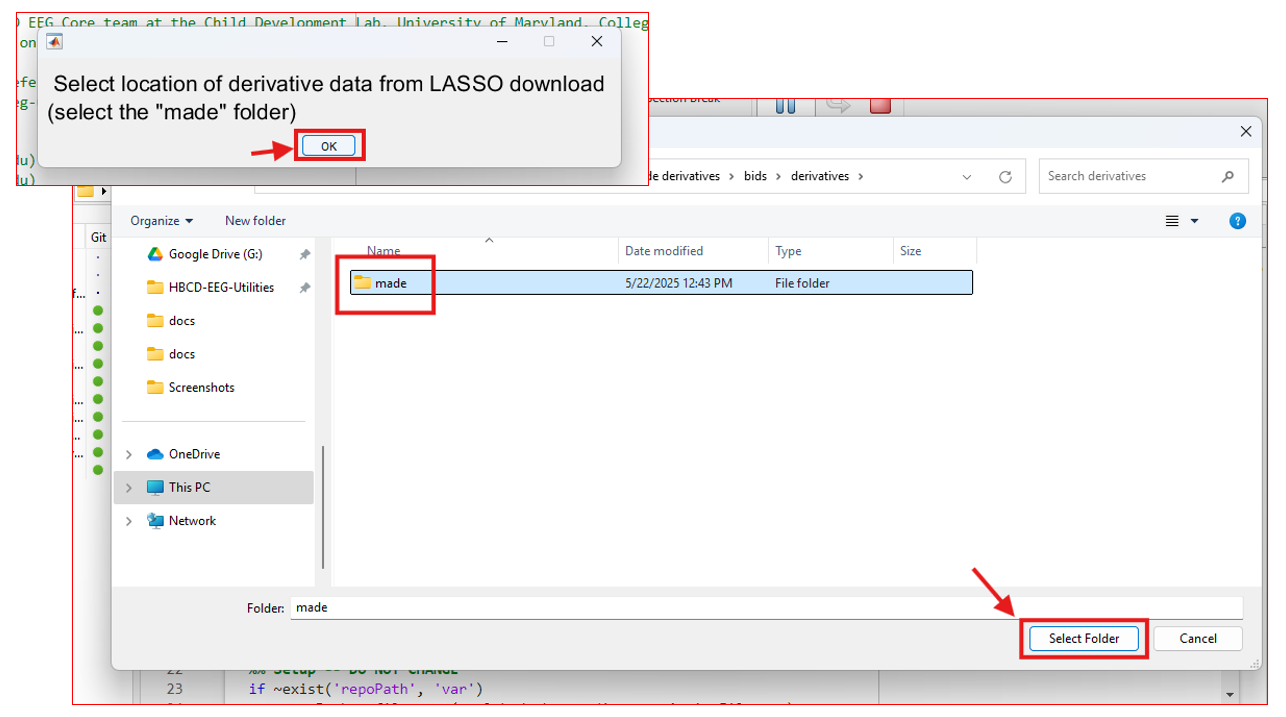Open the blue help question mark icon
1286x717 pixels.
point(1238,221)
